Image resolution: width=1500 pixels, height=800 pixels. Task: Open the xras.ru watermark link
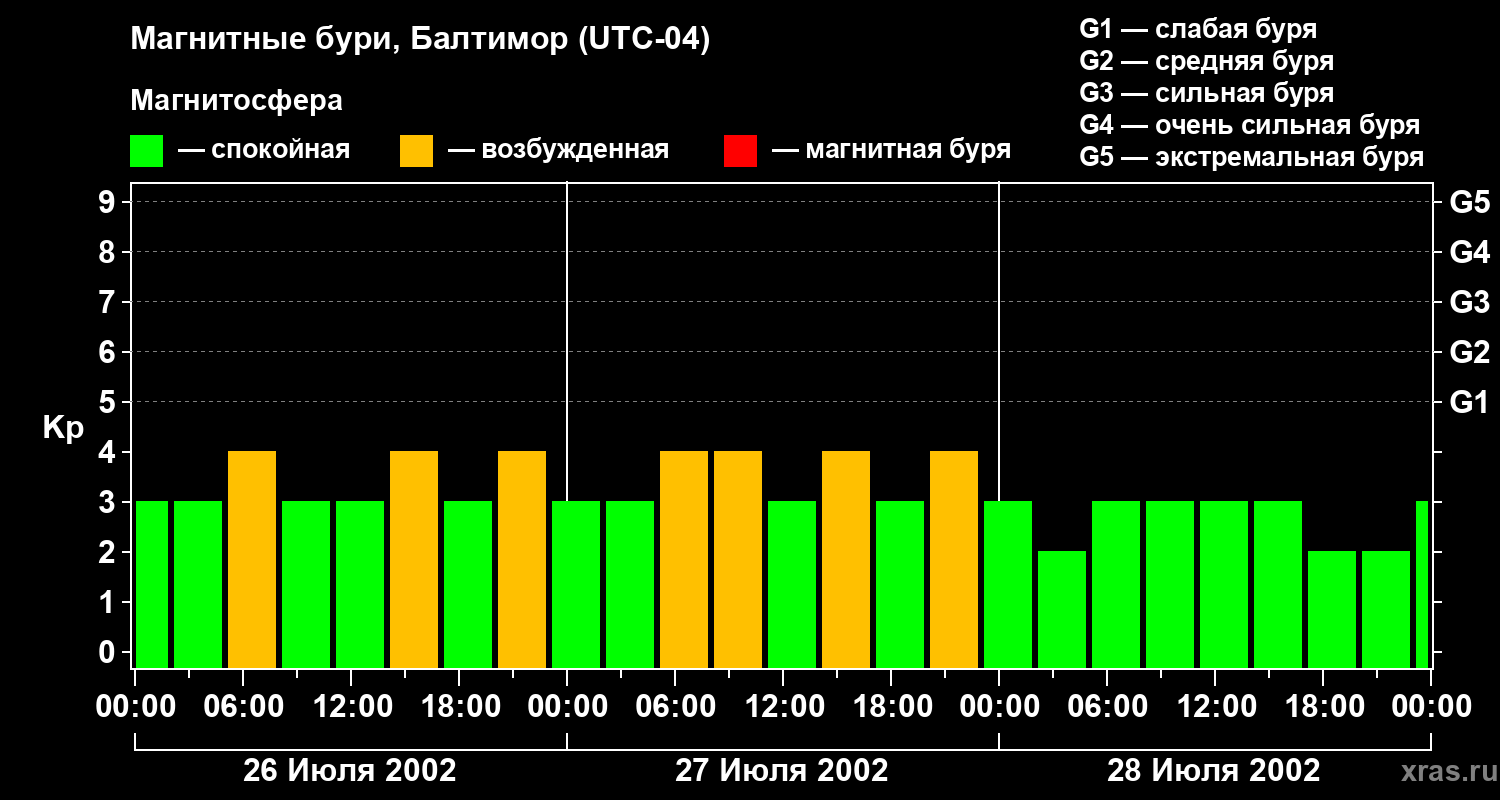pos(1445,771)
